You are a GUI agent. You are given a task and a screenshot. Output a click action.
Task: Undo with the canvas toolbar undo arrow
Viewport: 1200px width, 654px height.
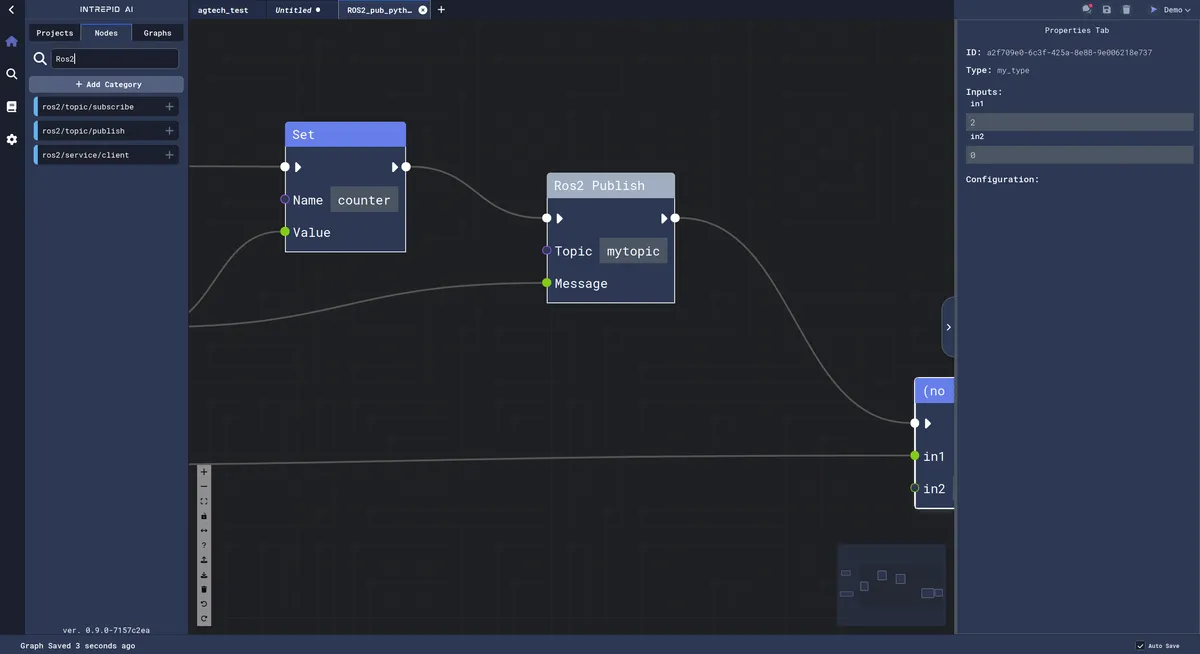[204, 604]
